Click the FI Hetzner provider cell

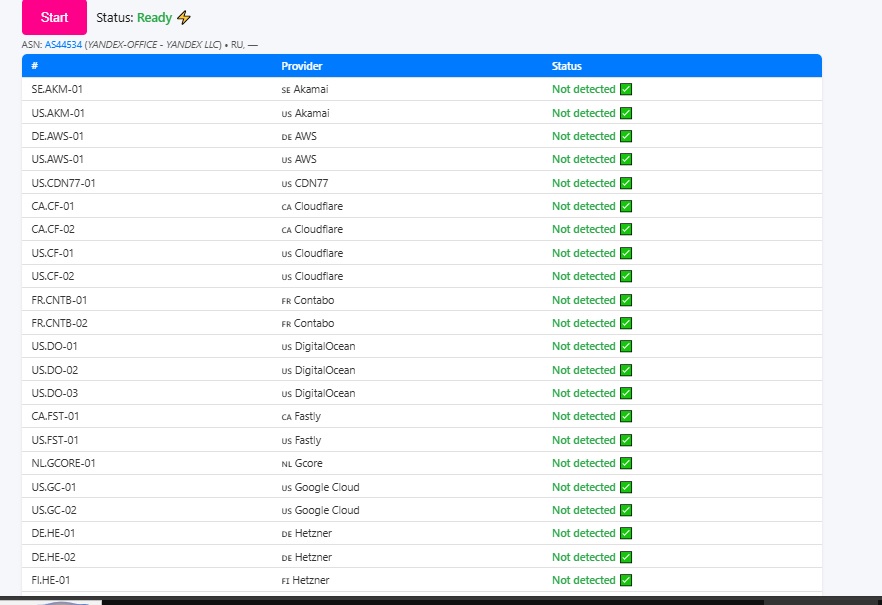coord(305,580)
